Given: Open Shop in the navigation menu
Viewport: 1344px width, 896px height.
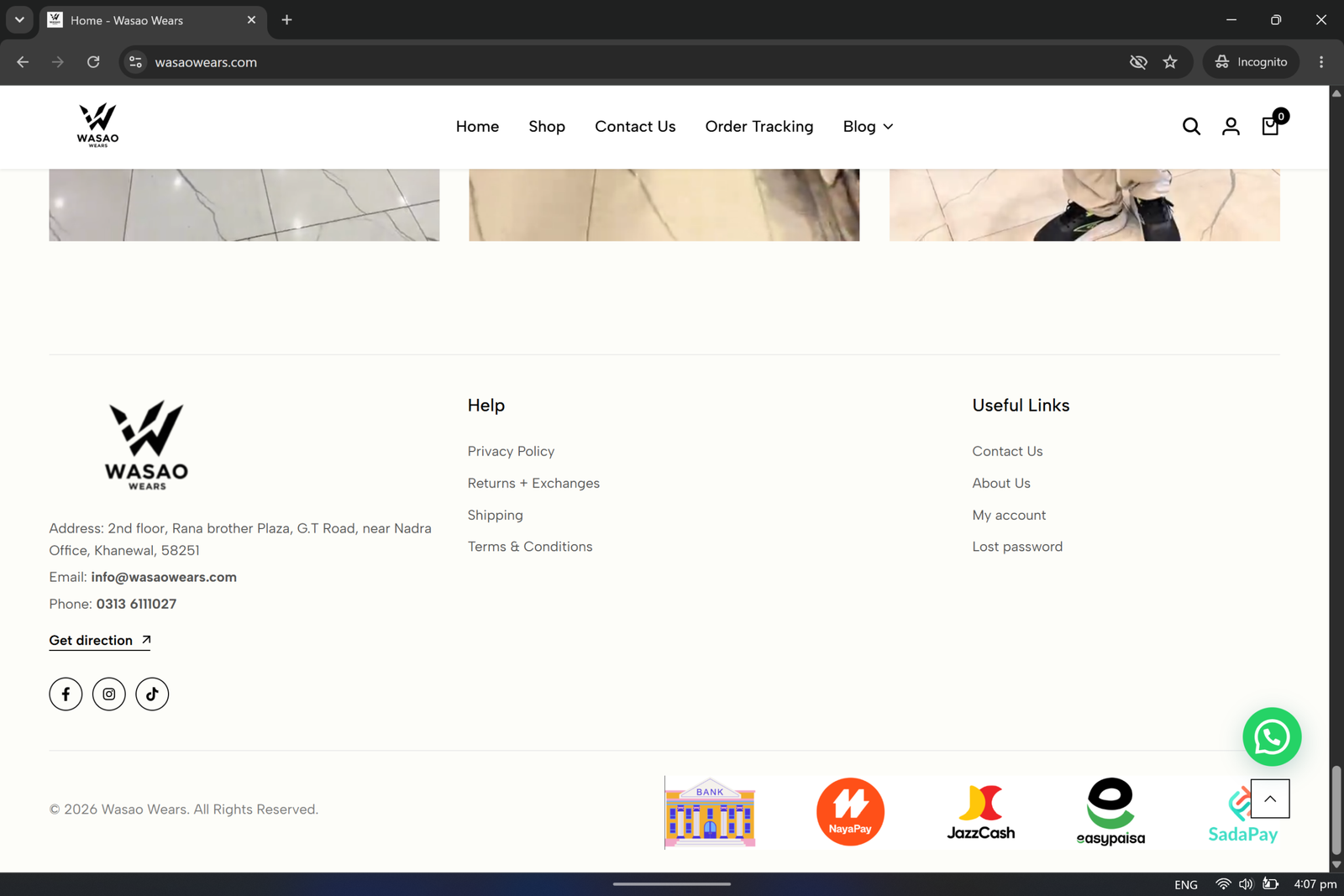Looking at the screenshot, I should click(x=547, y=126).
